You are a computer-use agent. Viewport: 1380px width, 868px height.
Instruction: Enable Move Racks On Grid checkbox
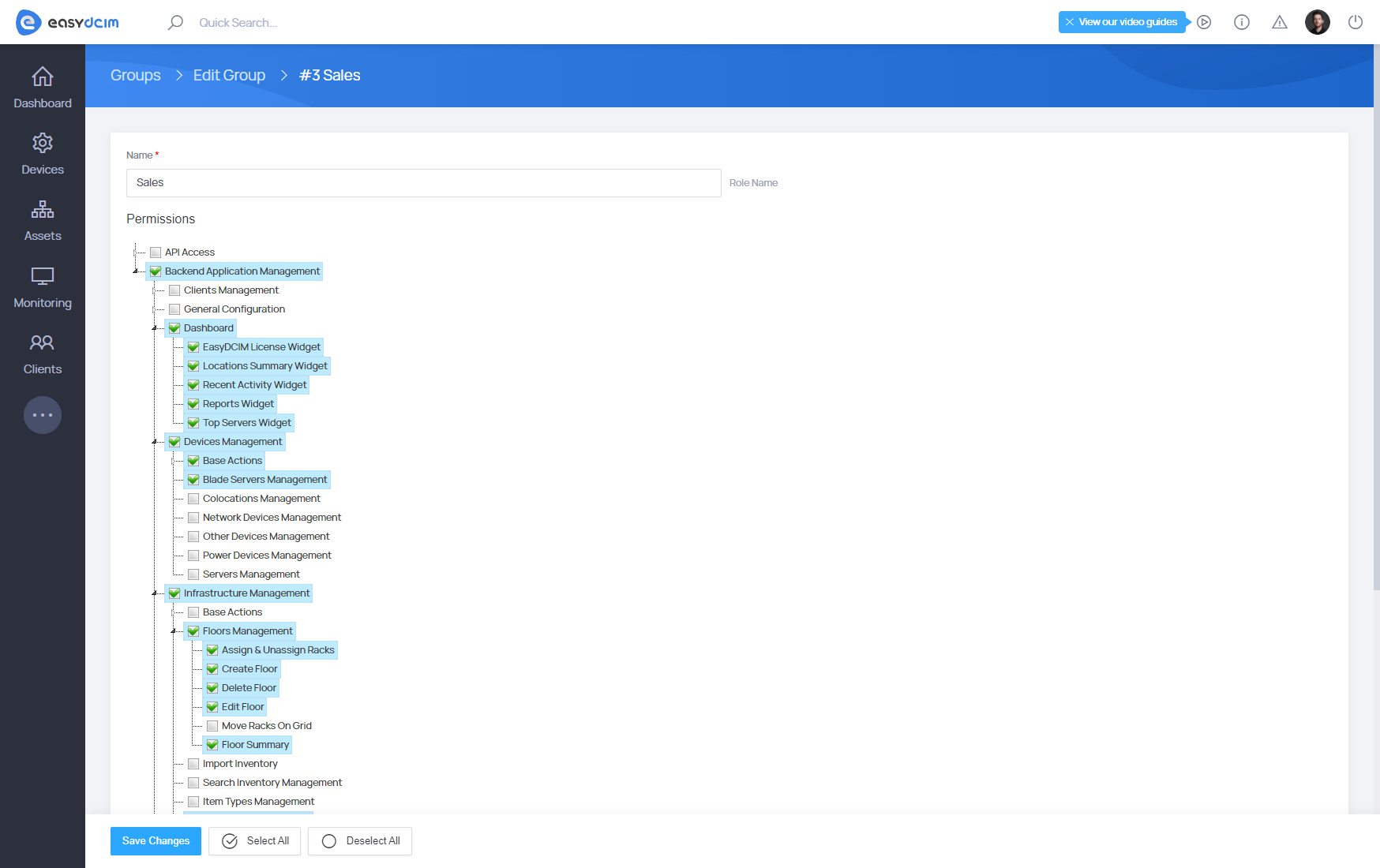[x=212, y=726]
